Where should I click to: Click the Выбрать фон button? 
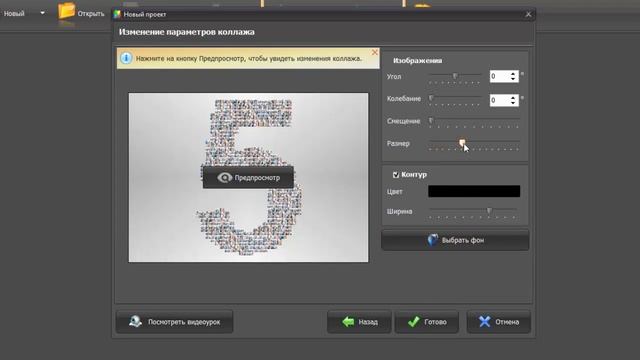click(455, 240)
